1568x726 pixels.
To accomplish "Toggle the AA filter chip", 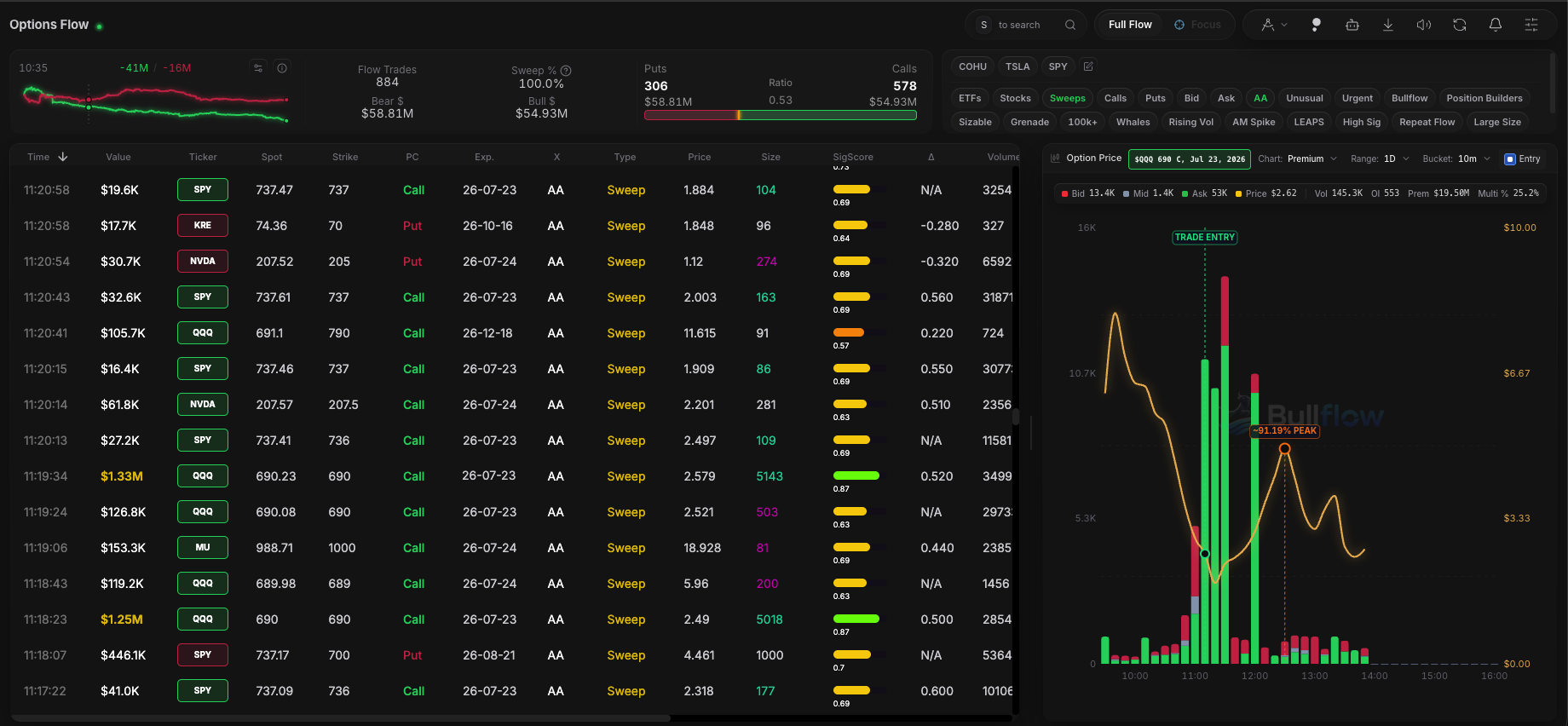I will [x=1260, y=98].
